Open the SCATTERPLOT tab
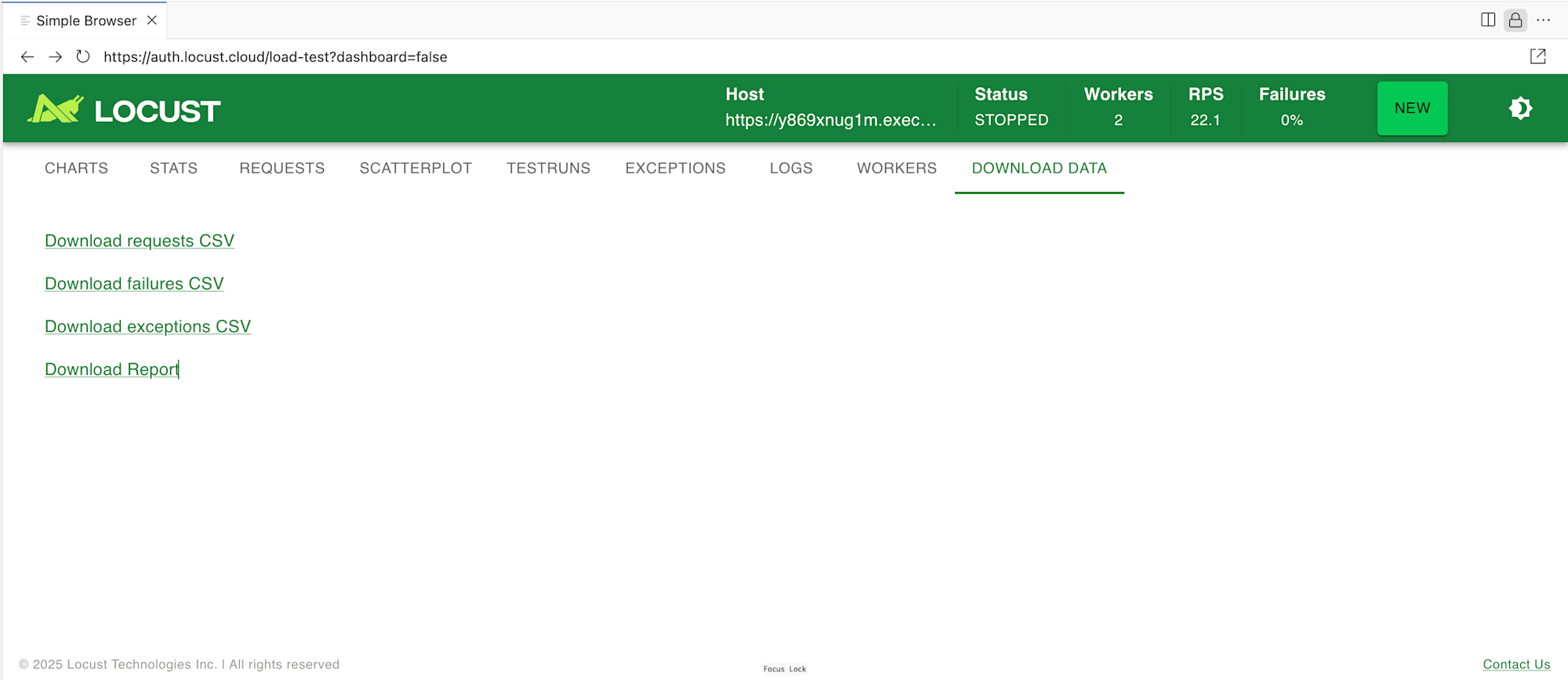 click(416, 168)
